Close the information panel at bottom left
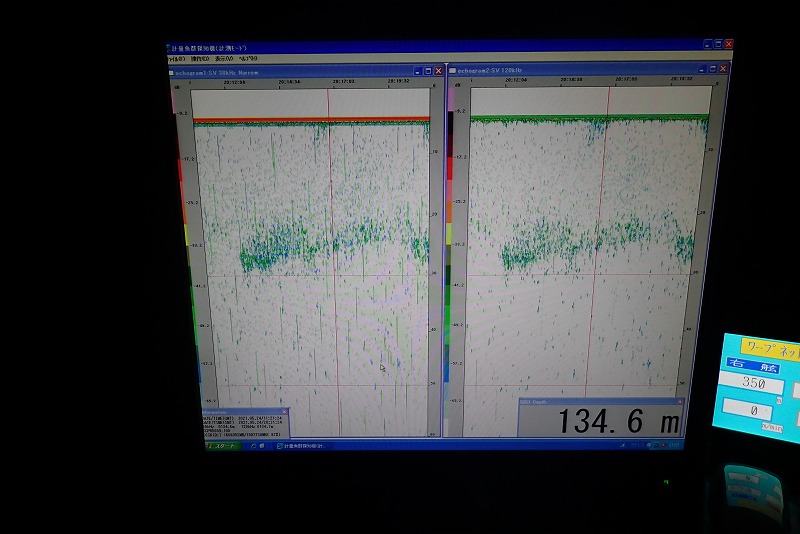The image size is (800, 534). (x=284, y=410)
